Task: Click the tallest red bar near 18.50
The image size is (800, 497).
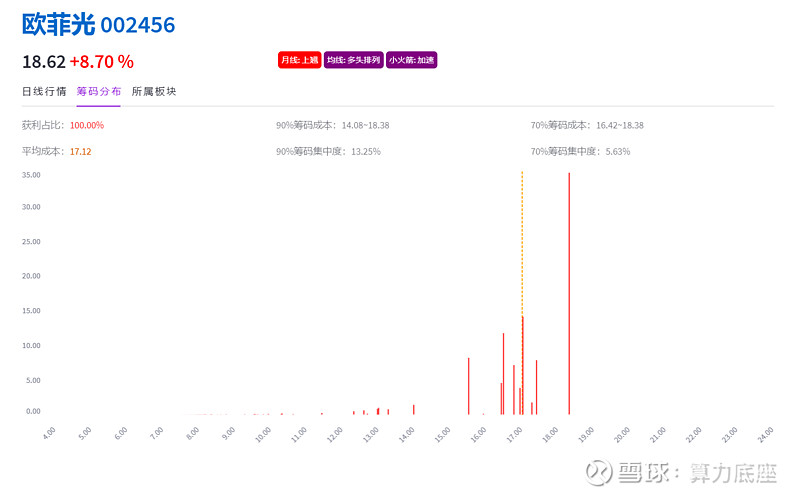Action: point(569,293)
